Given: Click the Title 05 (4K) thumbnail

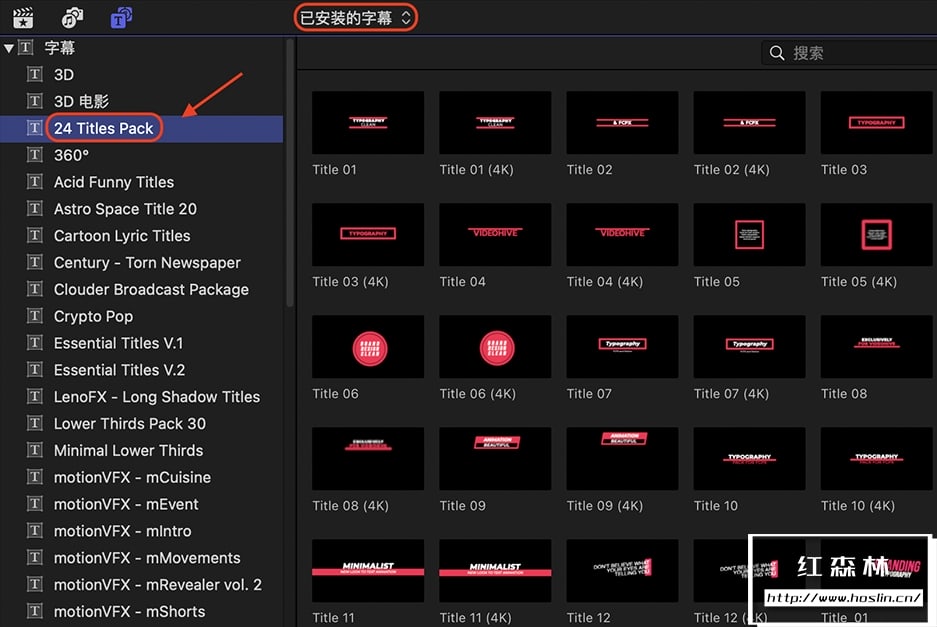Looking at the screenshot, I should tap(877, 234).
